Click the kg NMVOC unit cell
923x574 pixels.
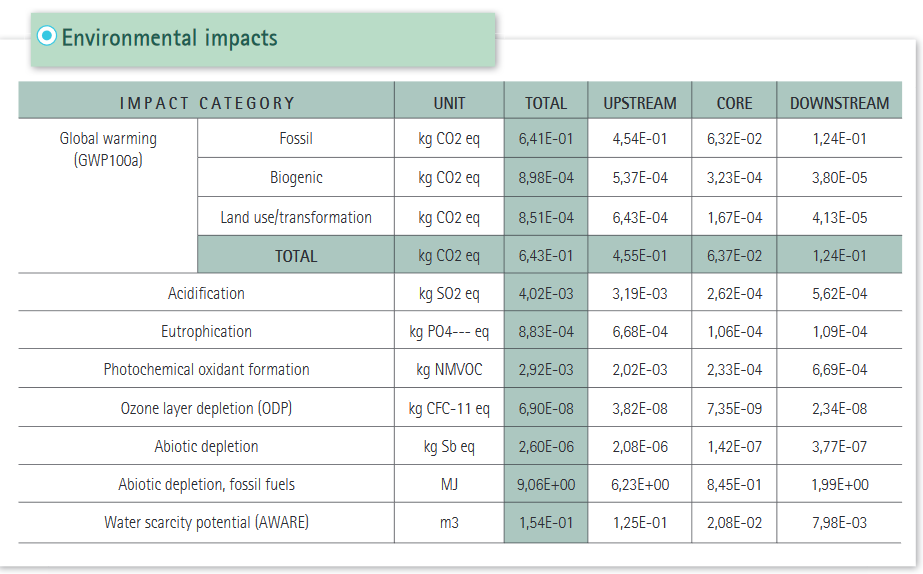coord(449,369)
